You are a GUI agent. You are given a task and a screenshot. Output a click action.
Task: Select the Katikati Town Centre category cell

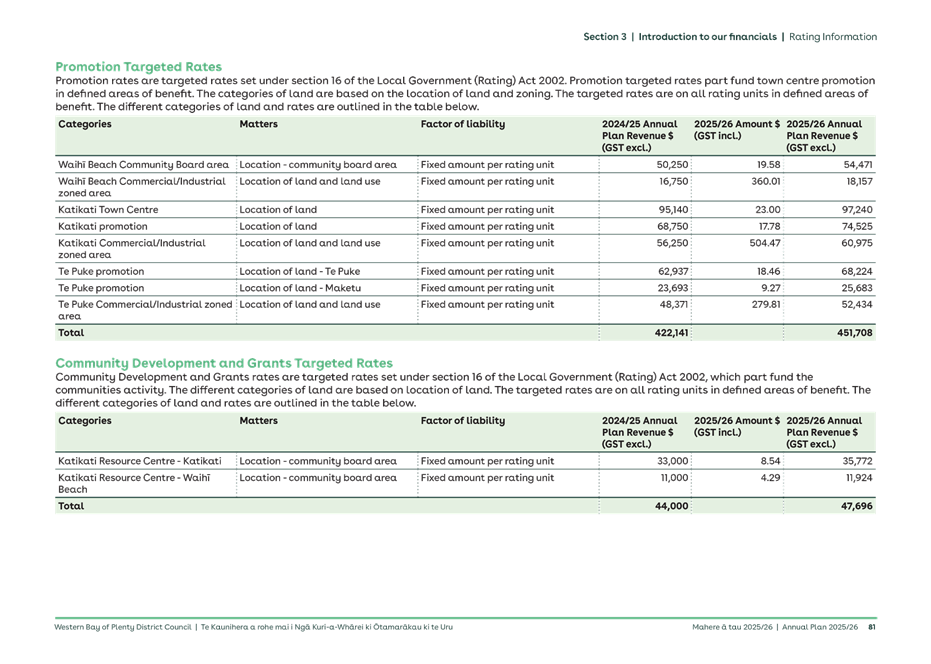click(x=110, y=207)
